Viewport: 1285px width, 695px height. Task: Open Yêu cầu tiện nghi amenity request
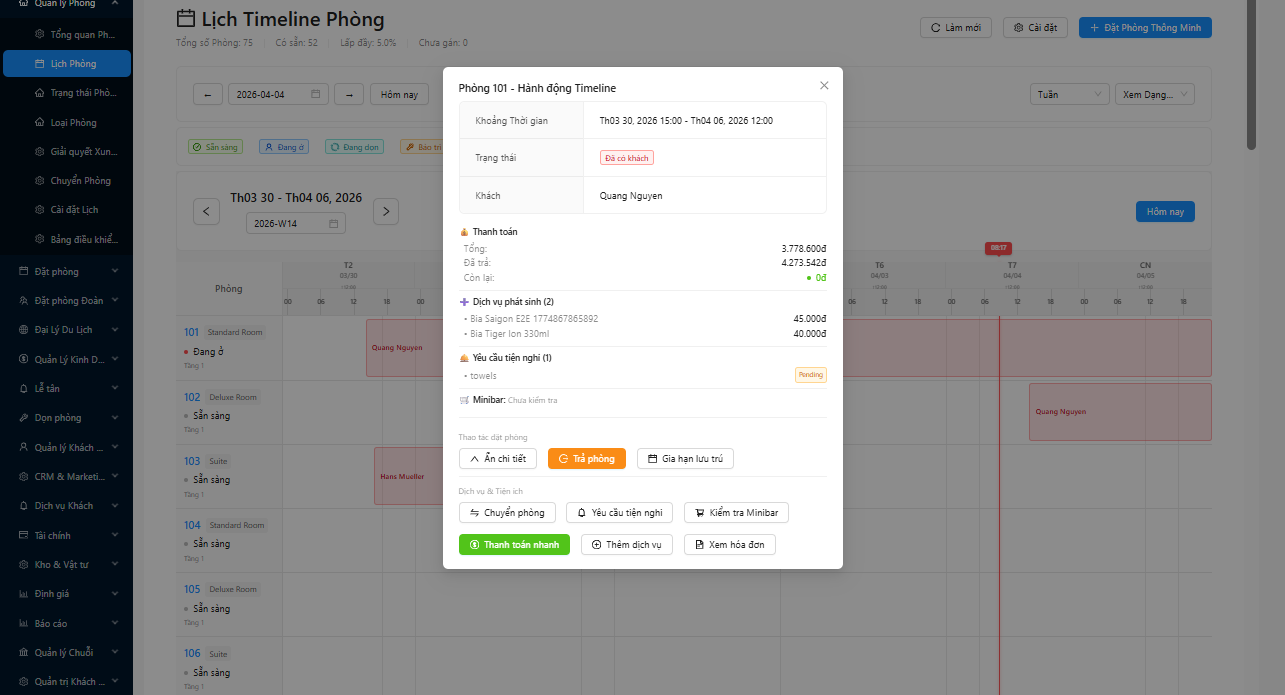tap(619, 512)
